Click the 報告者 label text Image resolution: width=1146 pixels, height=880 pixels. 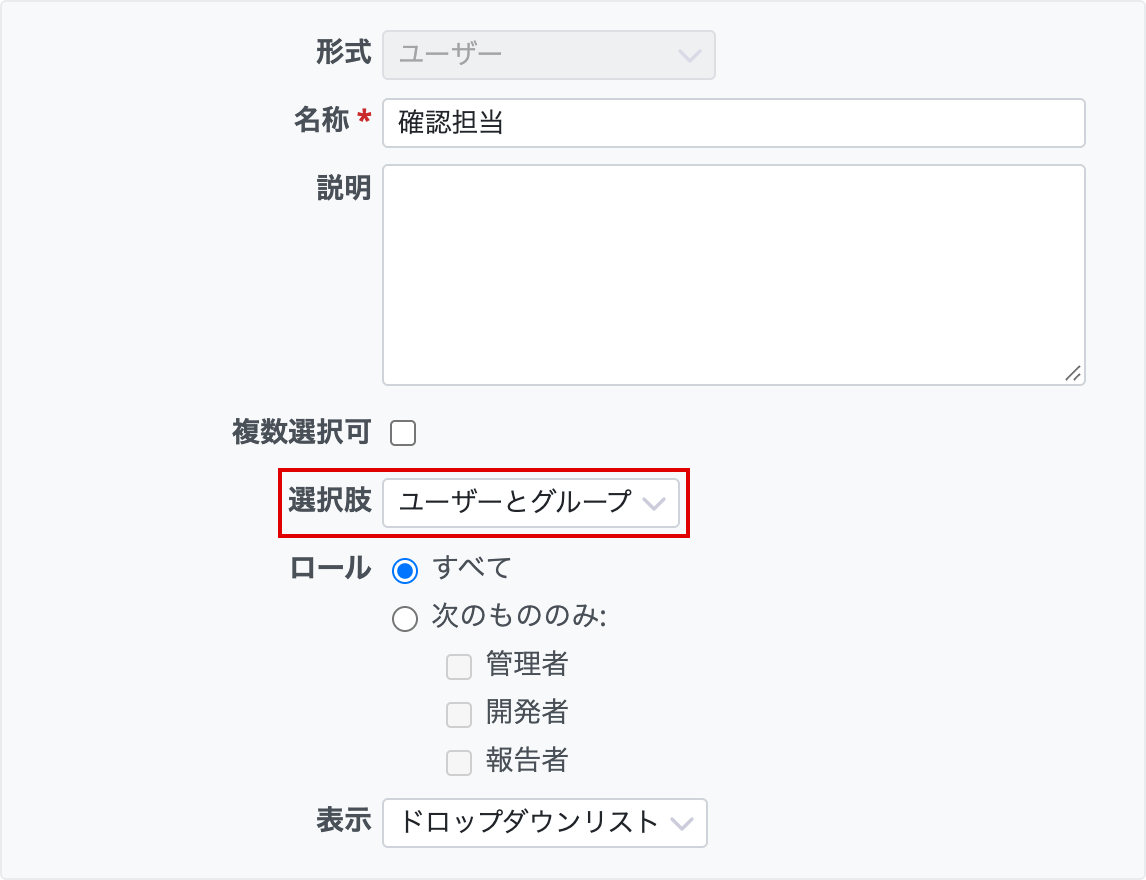coord(527,760)
